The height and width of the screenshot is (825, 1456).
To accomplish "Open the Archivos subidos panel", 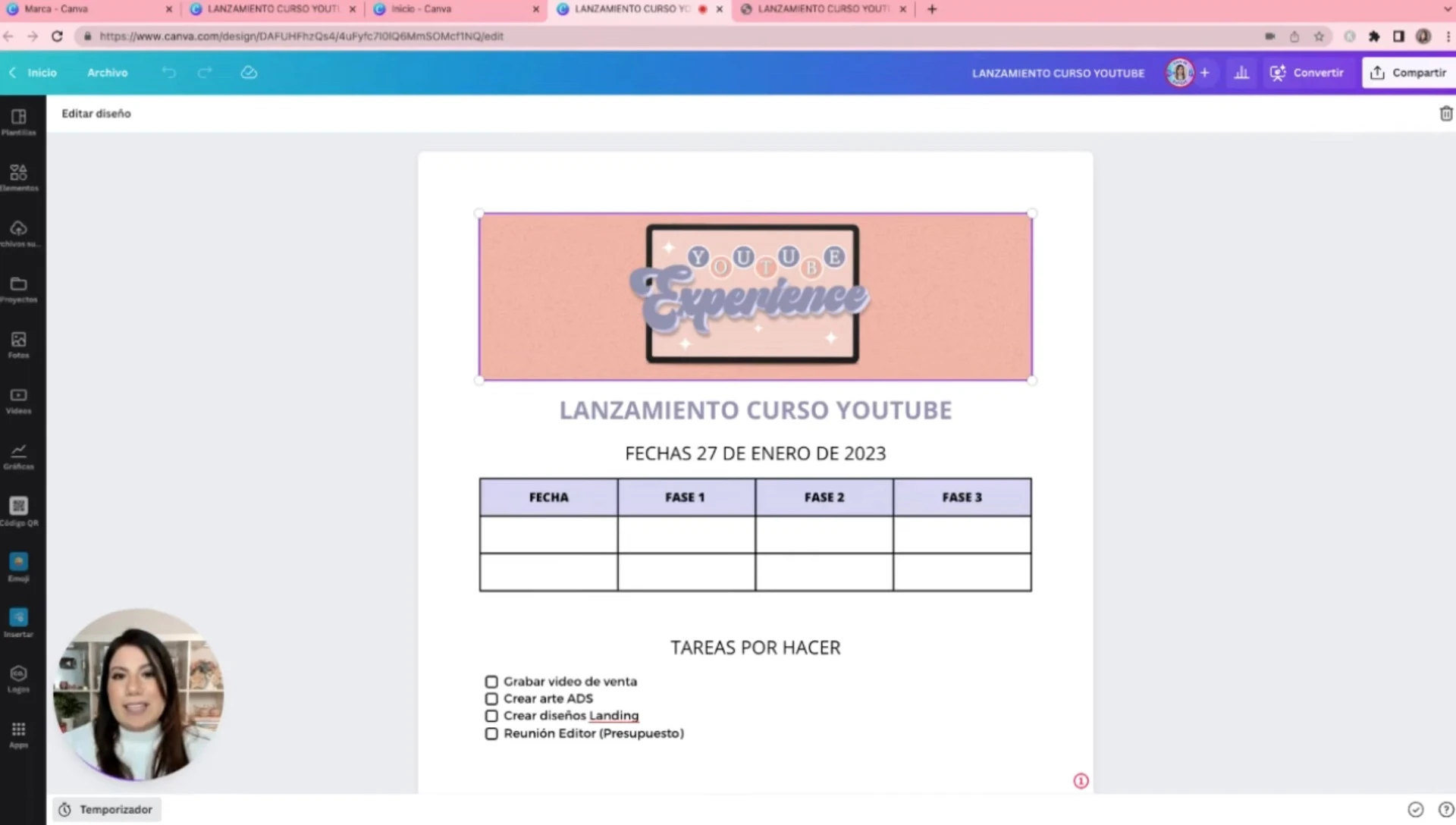I will pos(19,234).
